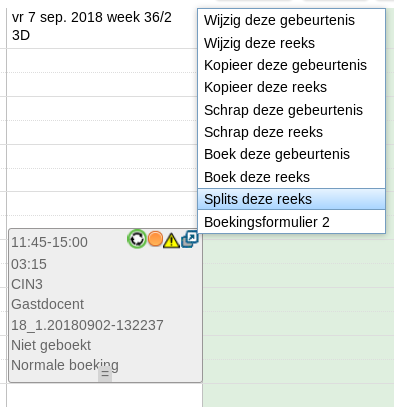
Task: Click highlighted "Splits deze reeks" item
Action: pos(292,199)
